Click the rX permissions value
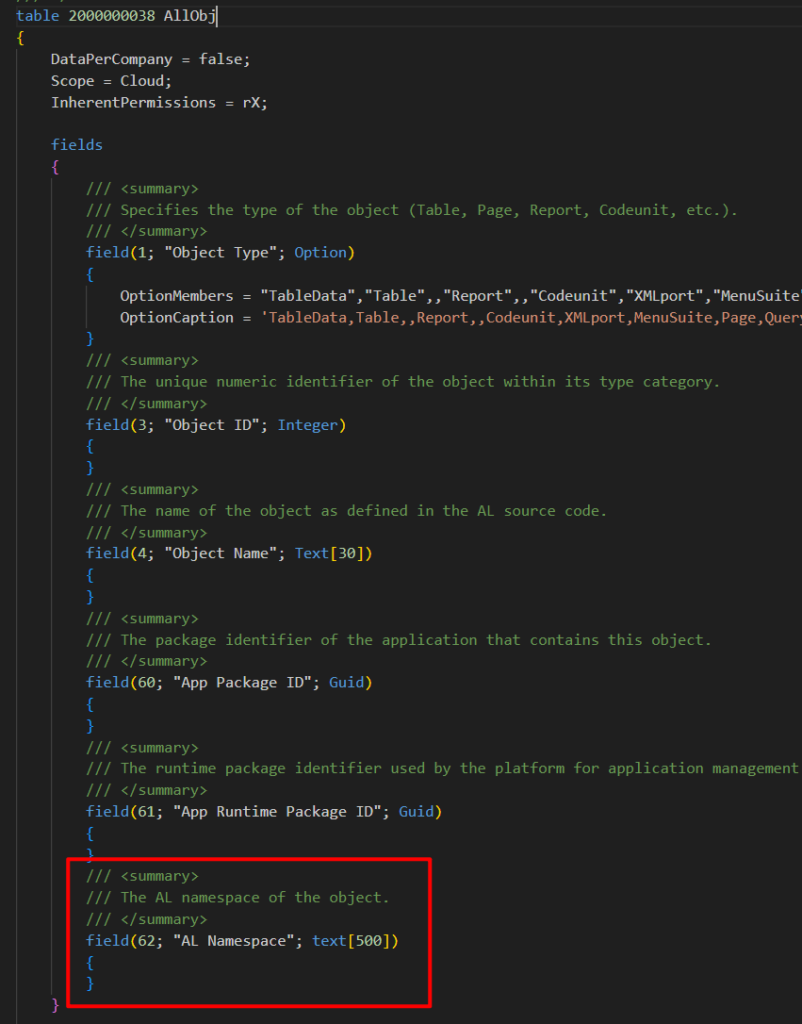The image size is (802, 1024). point(257,103)
